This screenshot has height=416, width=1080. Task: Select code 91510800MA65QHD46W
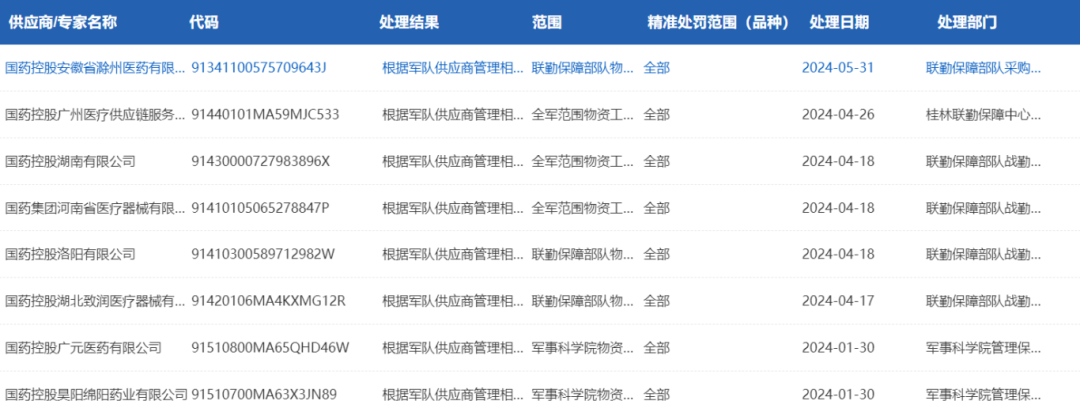270,347
